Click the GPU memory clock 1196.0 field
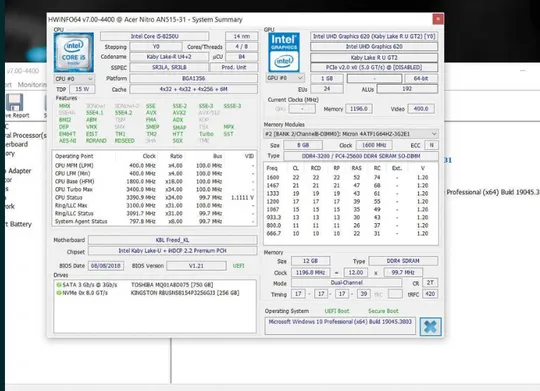The width and height of the screenshot is (540, 391). tap(359, 109)
